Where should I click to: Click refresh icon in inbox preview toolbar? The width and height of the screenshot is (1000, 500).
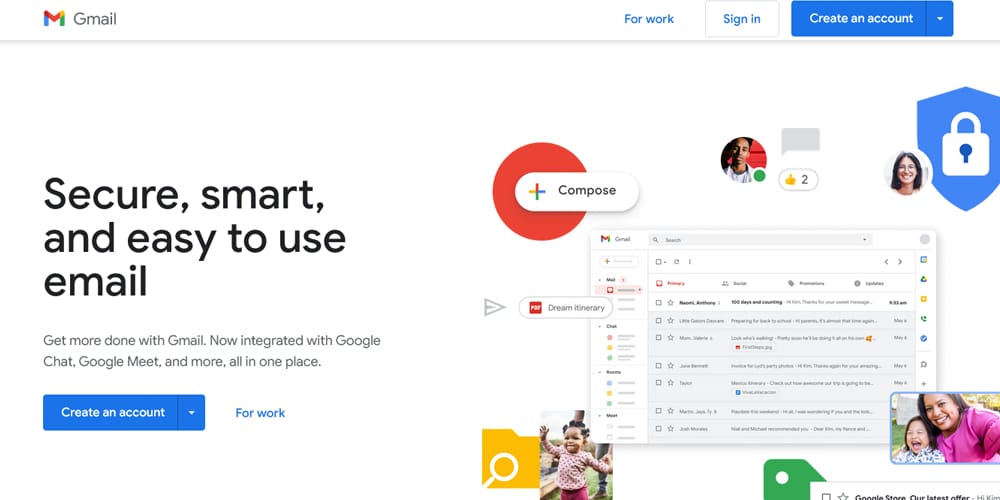pos(676,261)
